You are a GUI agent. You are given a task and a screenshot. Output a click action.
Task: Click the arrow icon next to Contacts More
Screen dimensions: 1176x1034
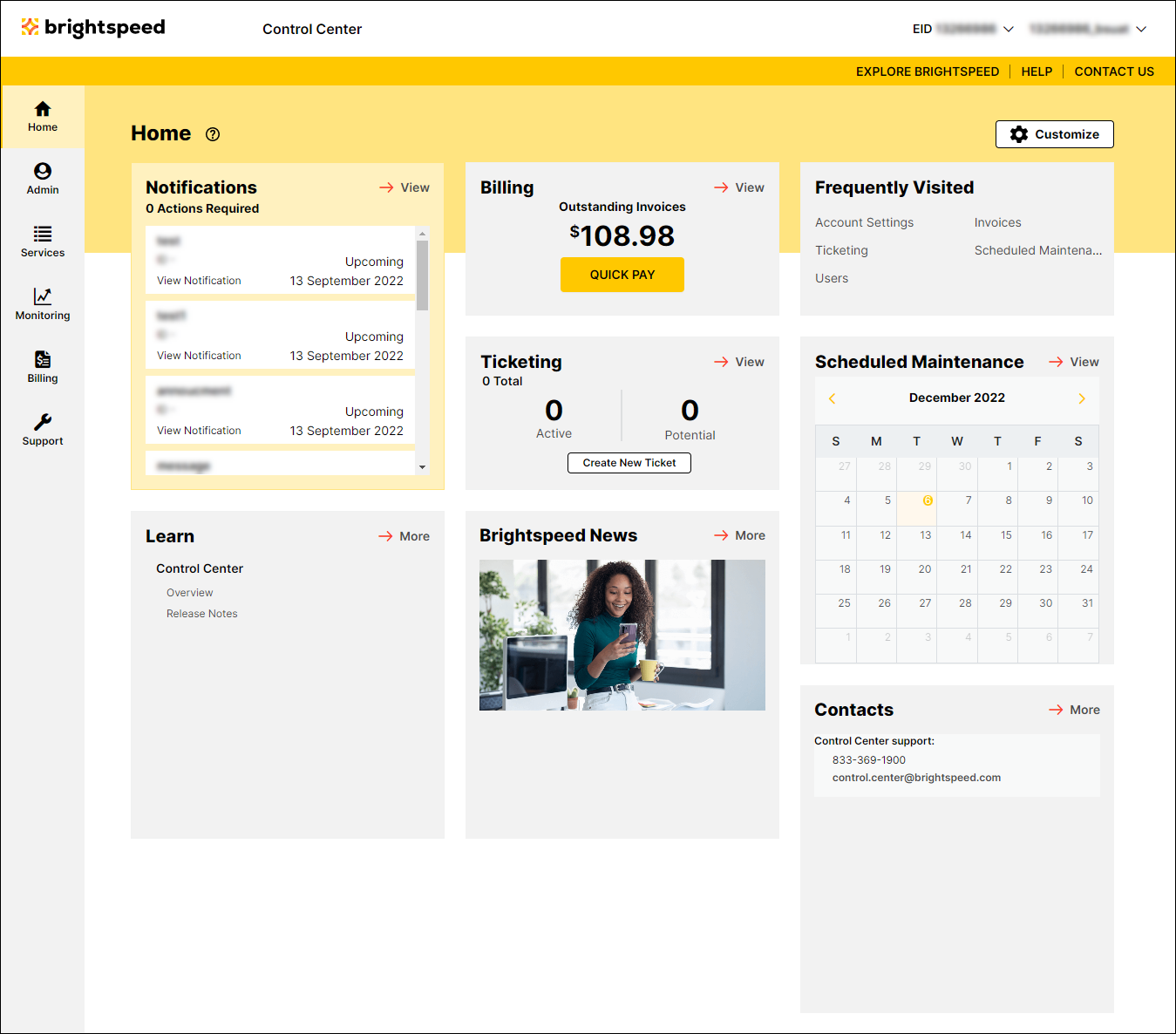click(x=1056, y=710)
